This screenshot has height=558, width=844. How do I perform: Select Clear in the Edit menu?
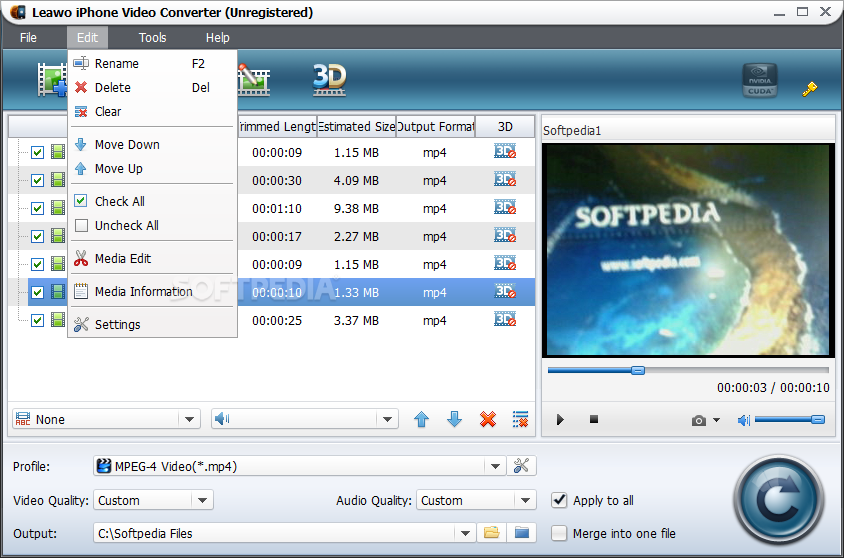(152, 111)
